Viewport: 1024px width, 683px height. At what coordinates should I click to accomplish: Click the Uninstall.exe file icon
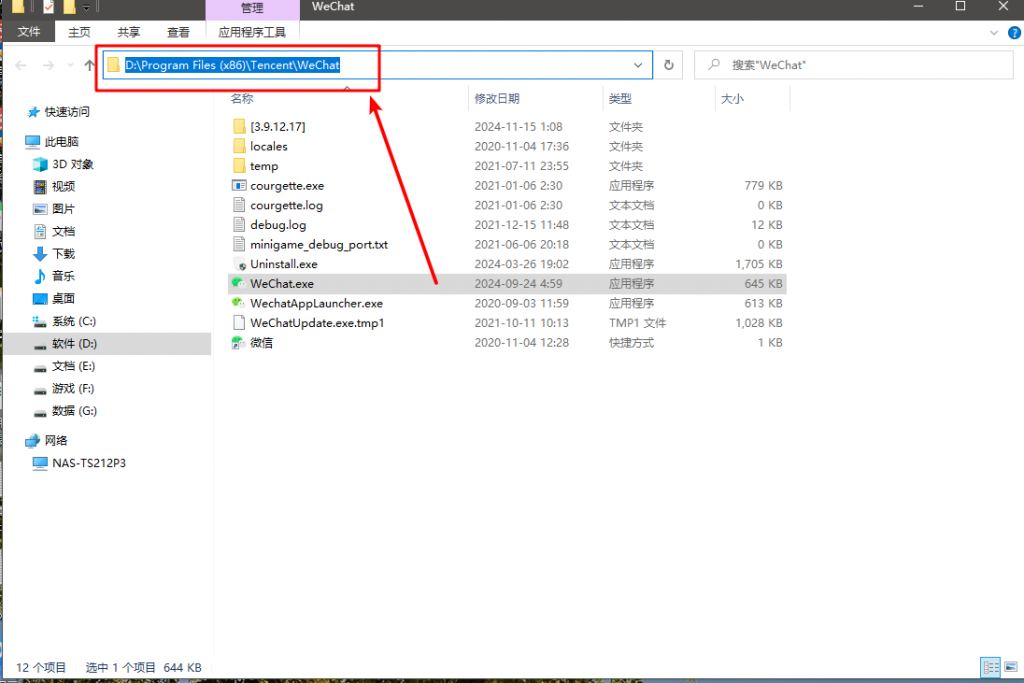[x=239, y=264]
